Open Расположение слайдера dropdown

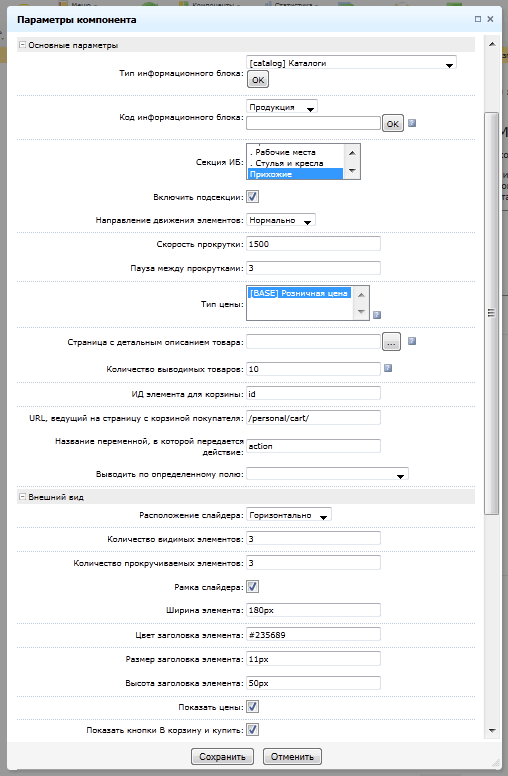289,515
